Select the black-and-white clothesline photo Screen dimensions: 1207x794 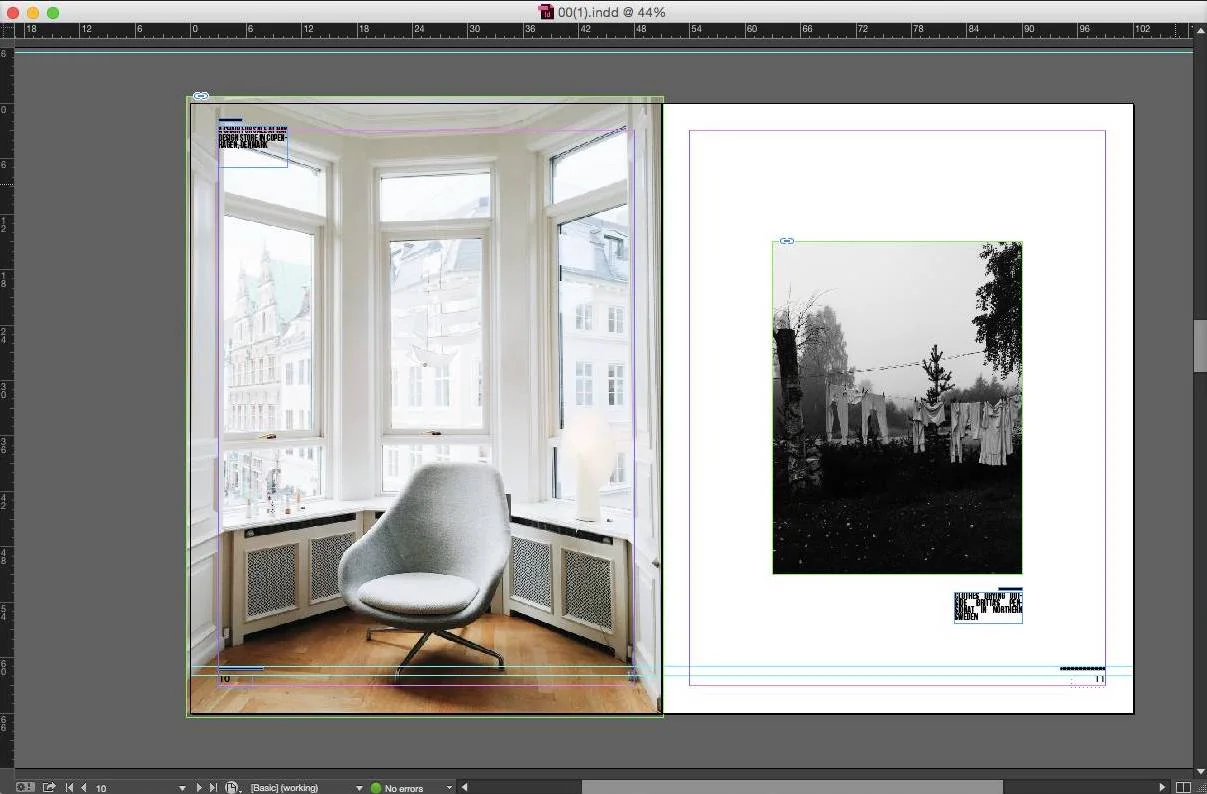[897, 407]
